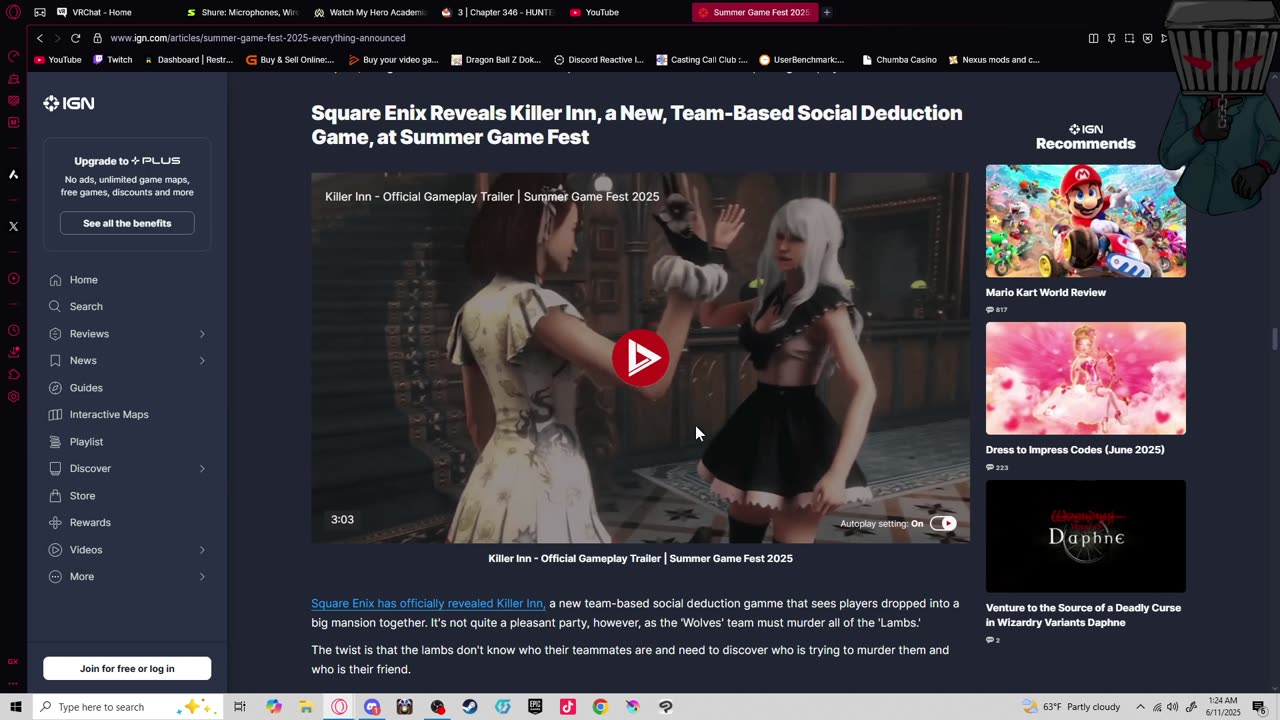Open a new browser tab
Image resolution: width=1280 pixels, height=720 pixels.
827,12
